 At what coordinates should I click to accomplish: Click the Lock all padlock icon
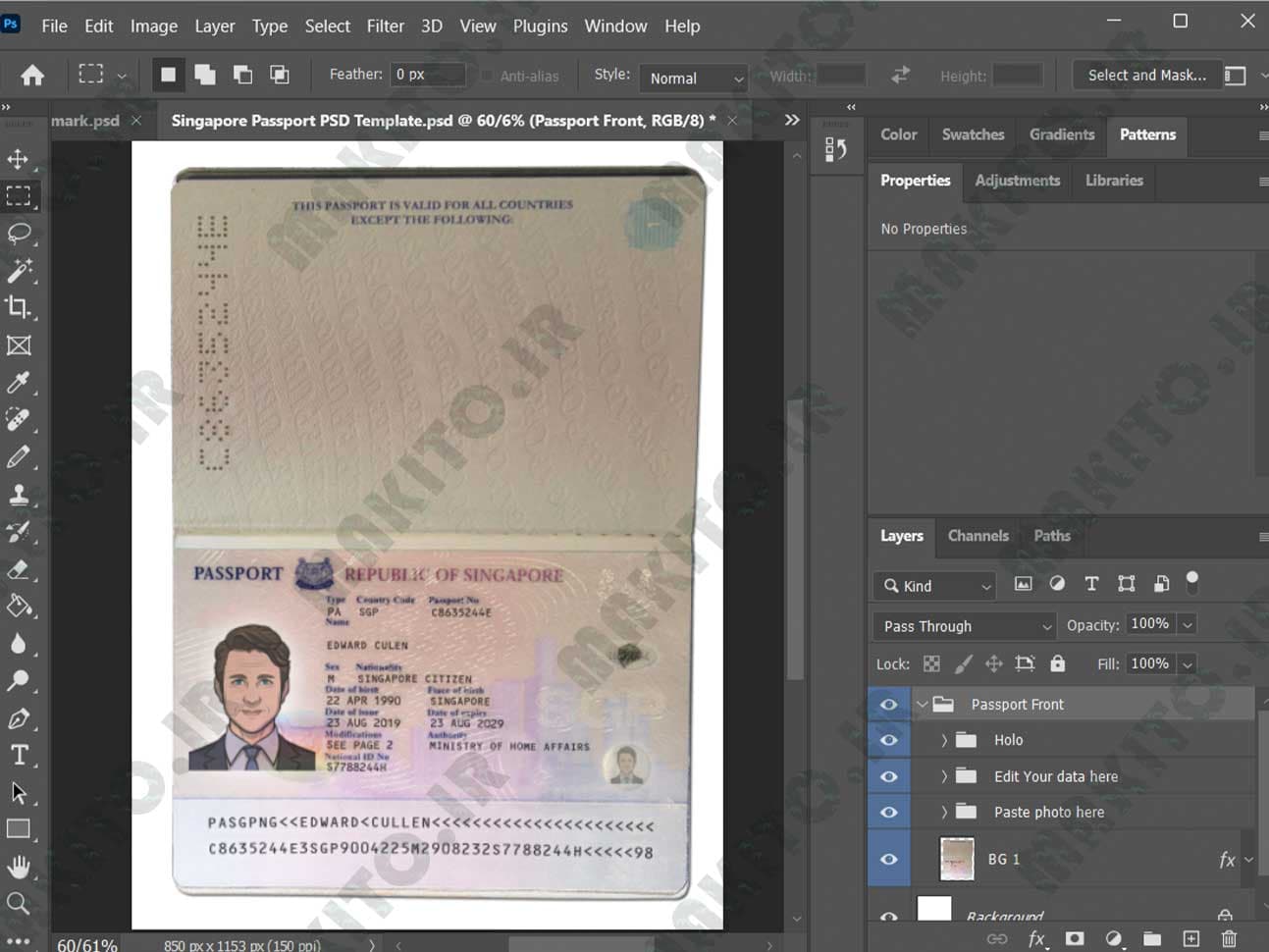pos(1057,663)
